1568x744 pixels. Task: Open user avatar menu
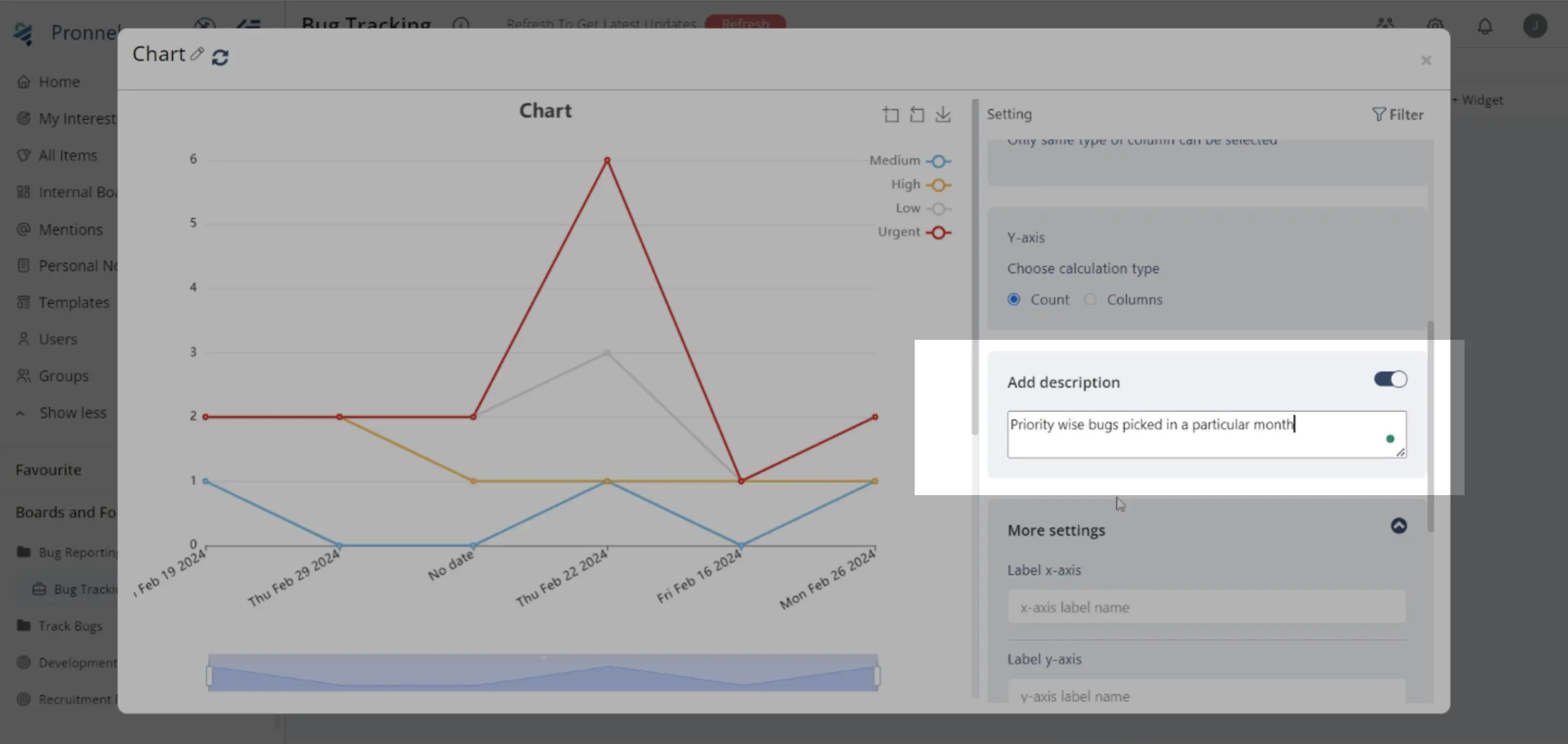[1535, 26]
